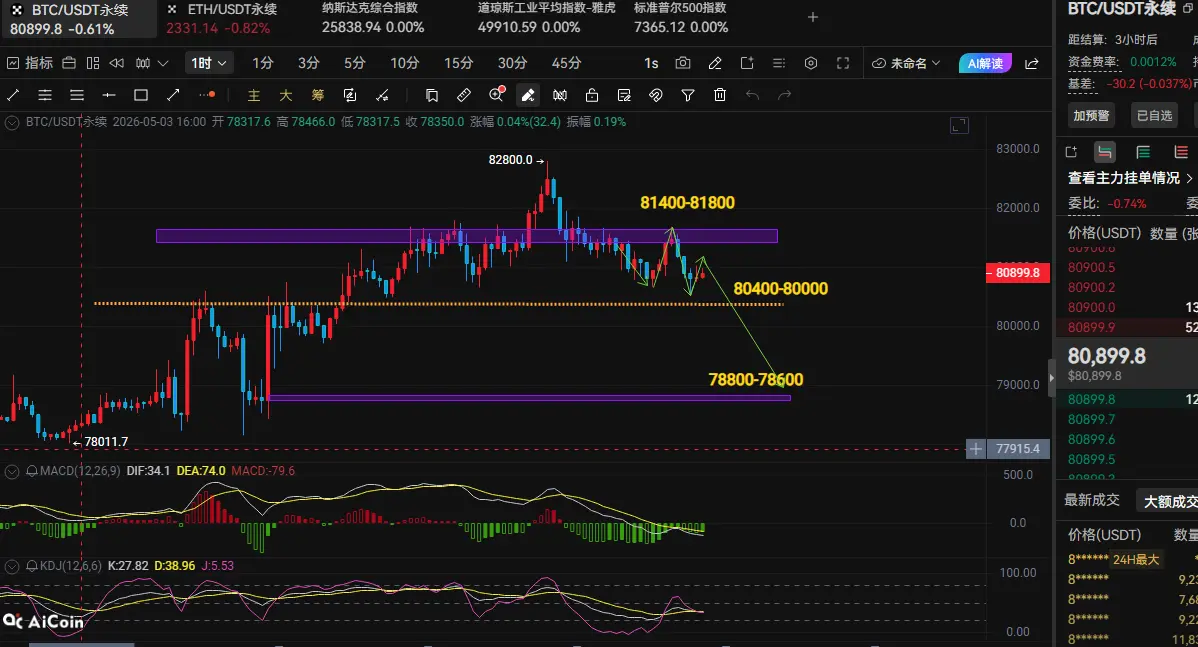Viewport: 1198px width, 647px height.
Task: Switch to the 3分 timeframe
Action: click(309, 63)
